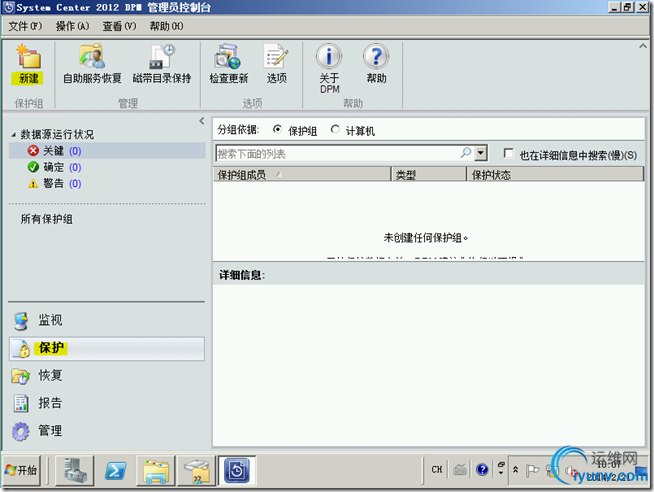
Task: Switch to the 报告 workspace
Action: coord(106,403)
